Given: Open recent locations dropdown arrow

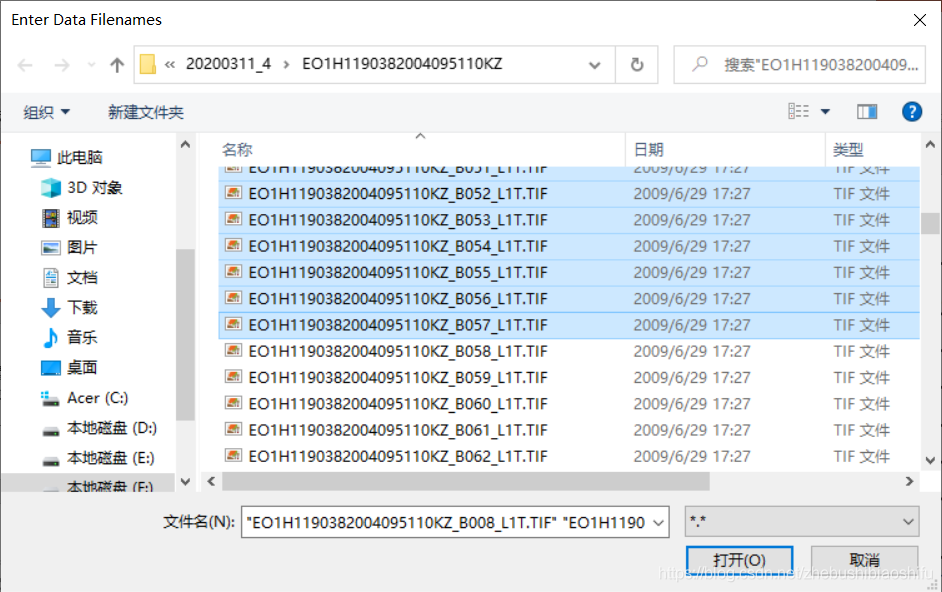Looking at the screenshot, I should [91, 65].
